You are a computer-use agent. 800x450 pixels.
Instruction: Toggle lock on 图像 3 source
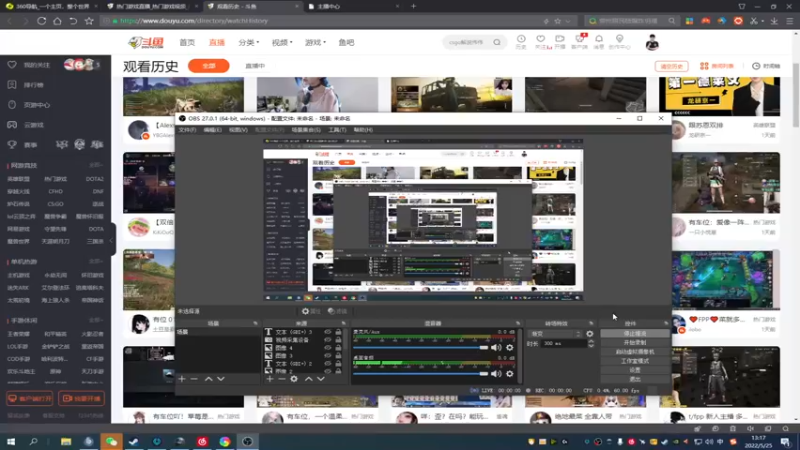pyautogui.click(x=338, y=356)
